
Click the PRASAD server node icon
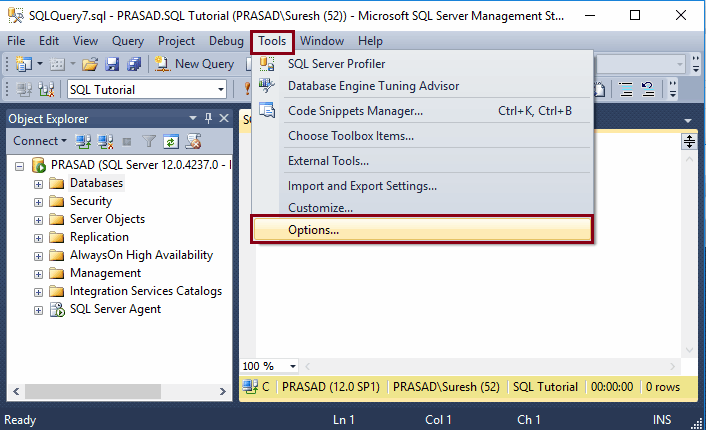pyautogui.click(x=39, y=165)
